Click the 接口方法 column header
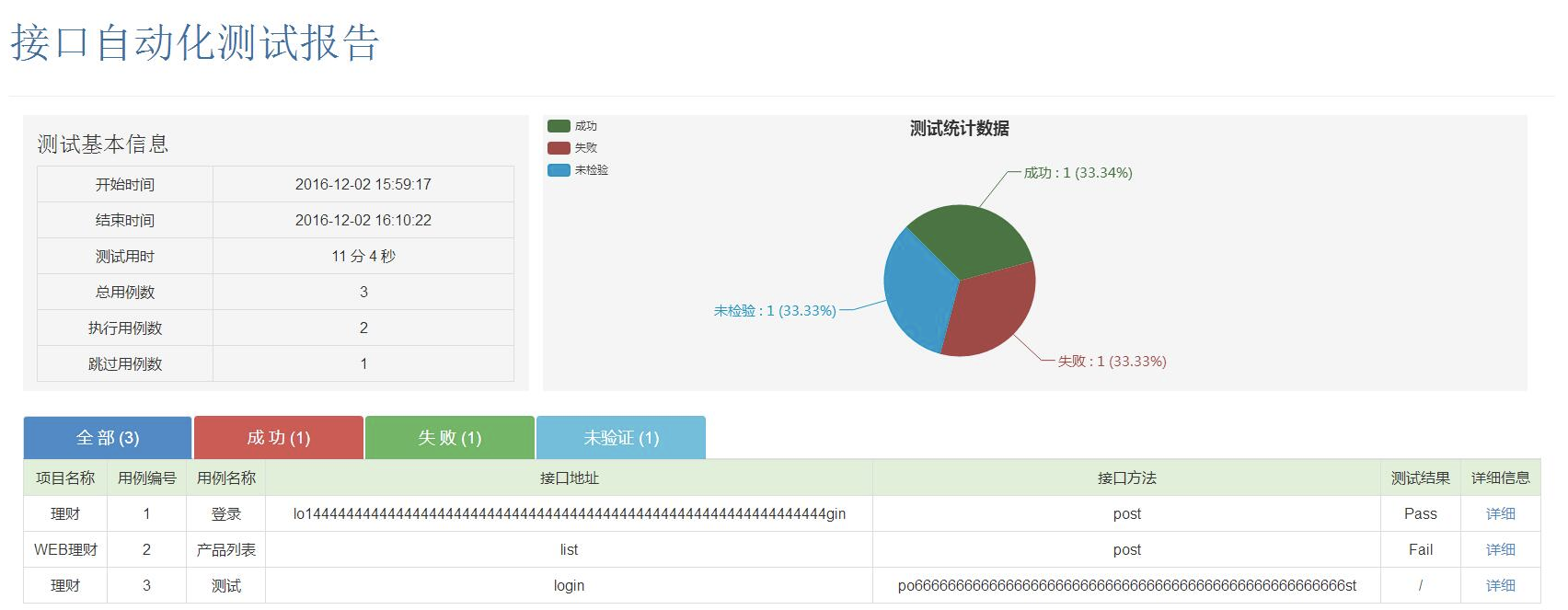 [x=1127, y=478]
